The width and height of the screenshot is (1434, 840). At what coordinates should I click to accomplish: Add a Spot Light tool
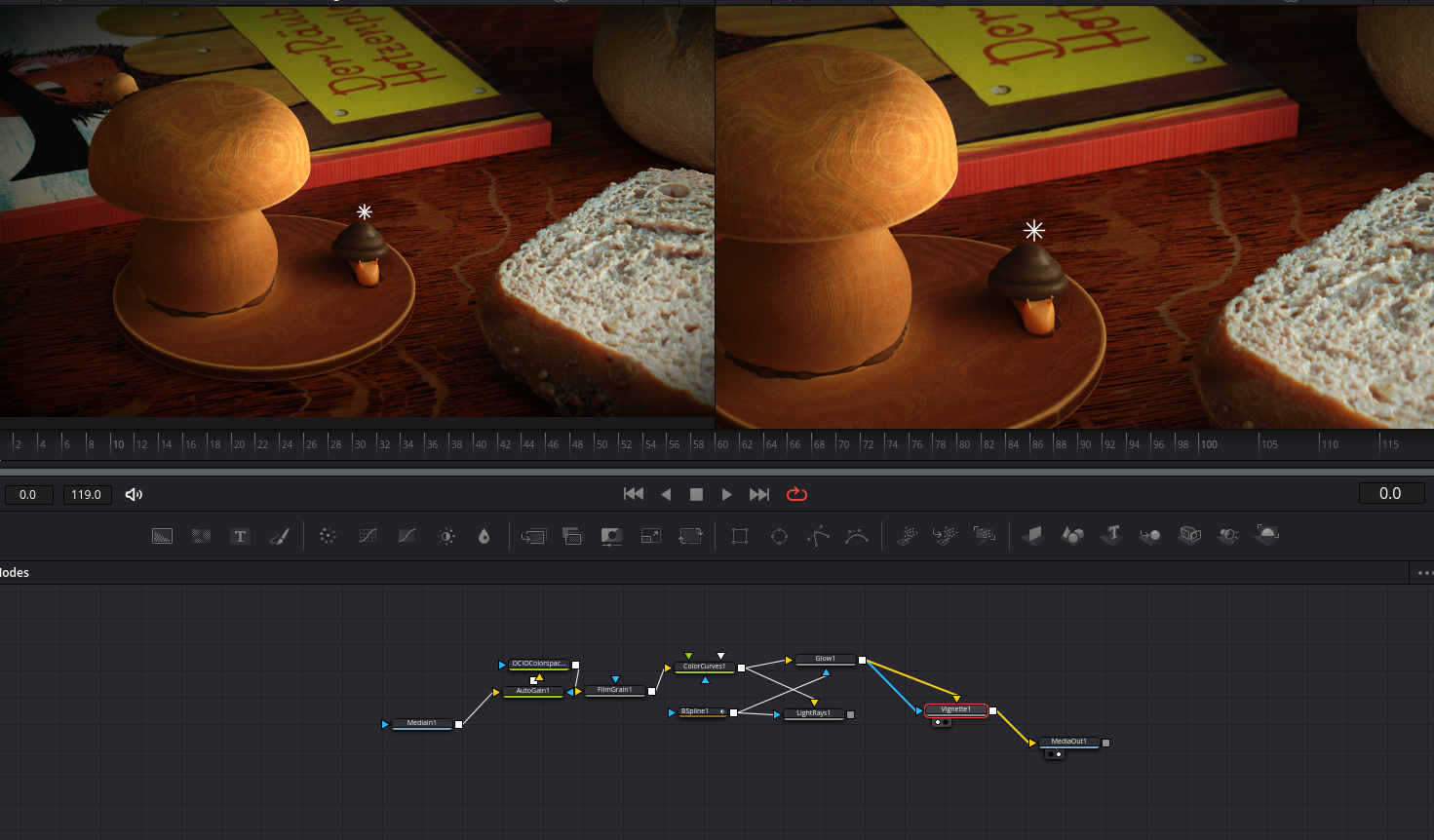(x=1228, y=535)
